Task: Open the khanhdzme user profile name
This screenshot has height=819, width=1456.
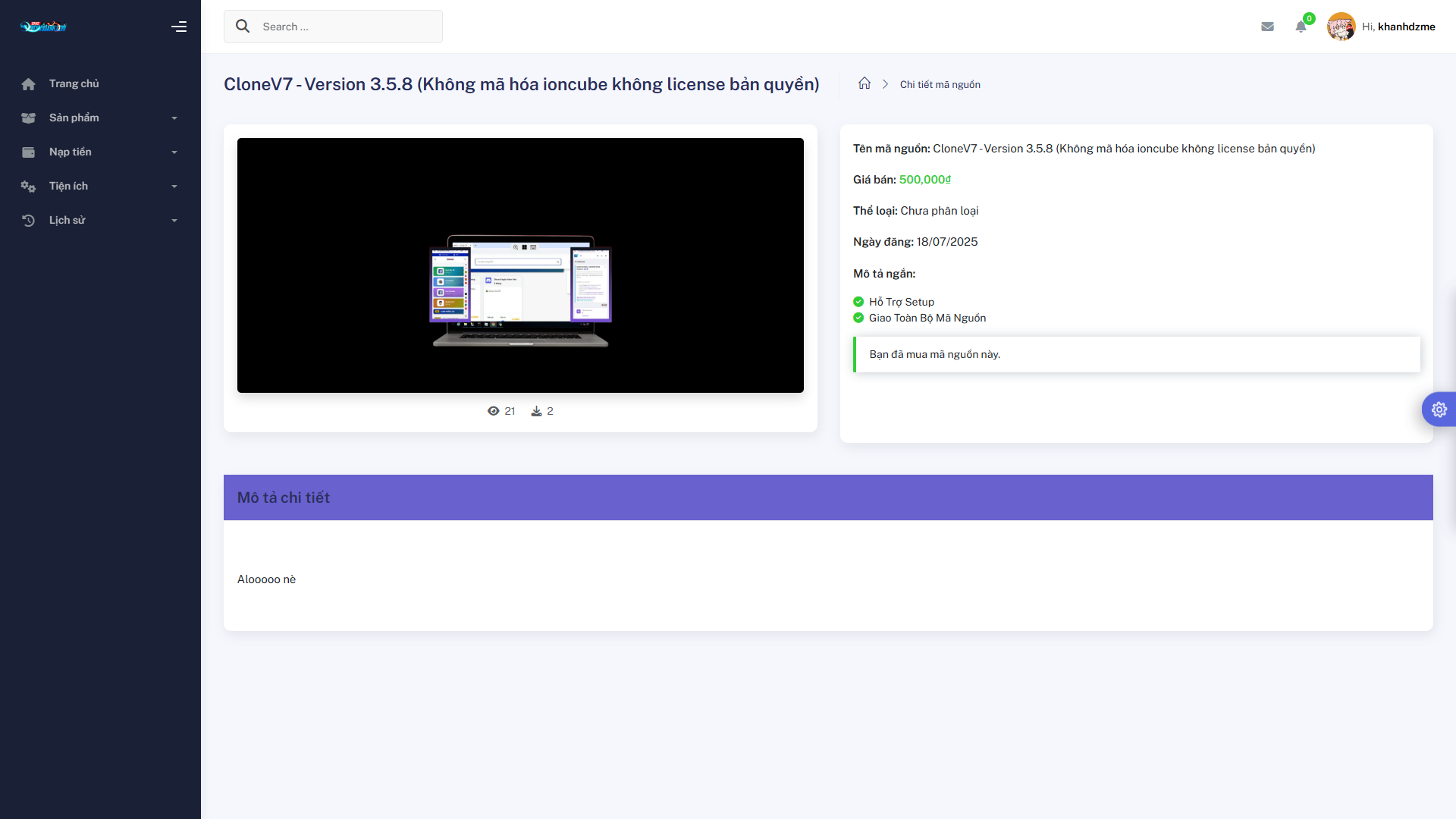Action: (x=1406, y=27)
